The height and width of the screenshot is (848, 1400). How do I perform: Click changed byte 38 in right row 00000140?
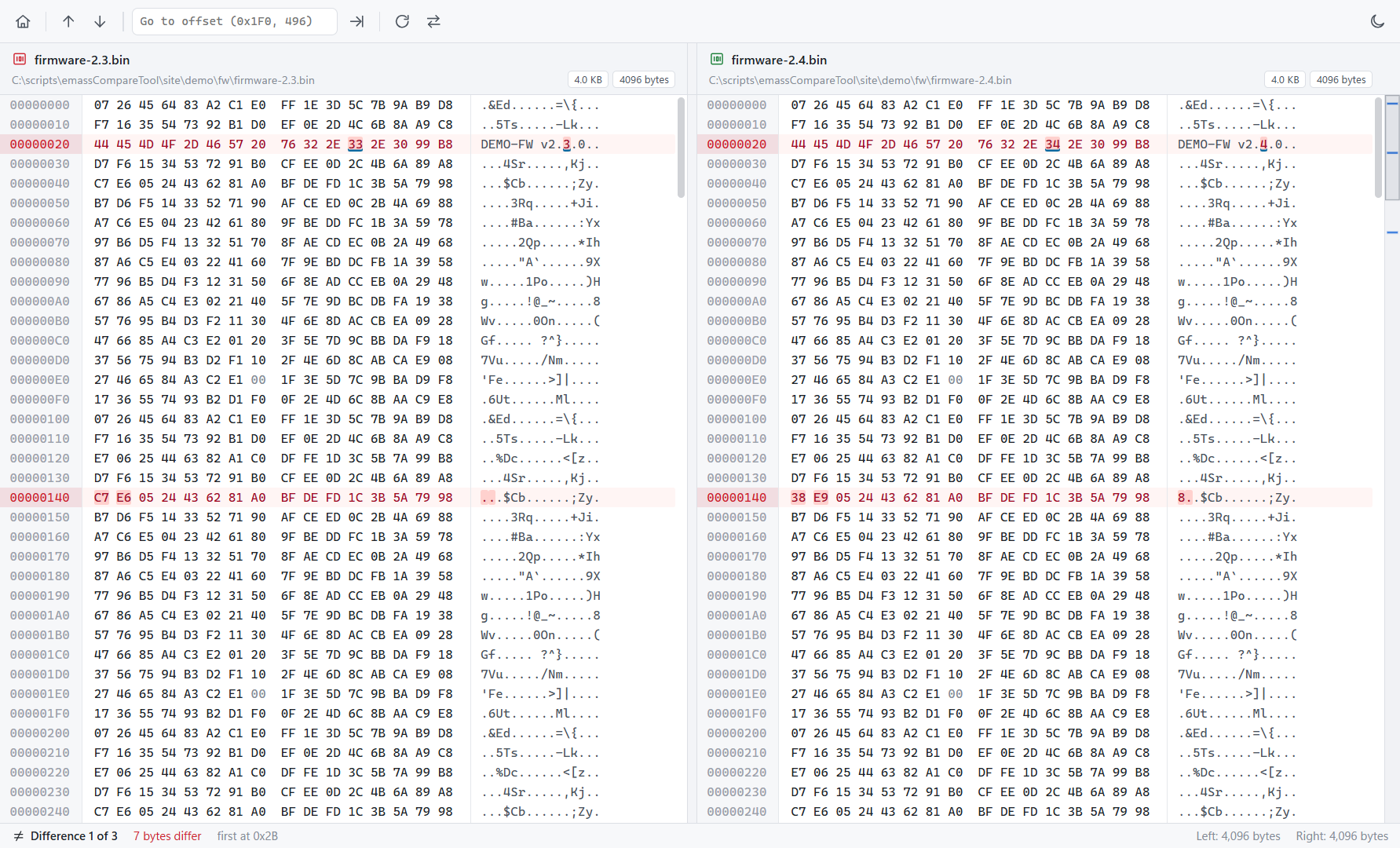click(x=799, y=498)
